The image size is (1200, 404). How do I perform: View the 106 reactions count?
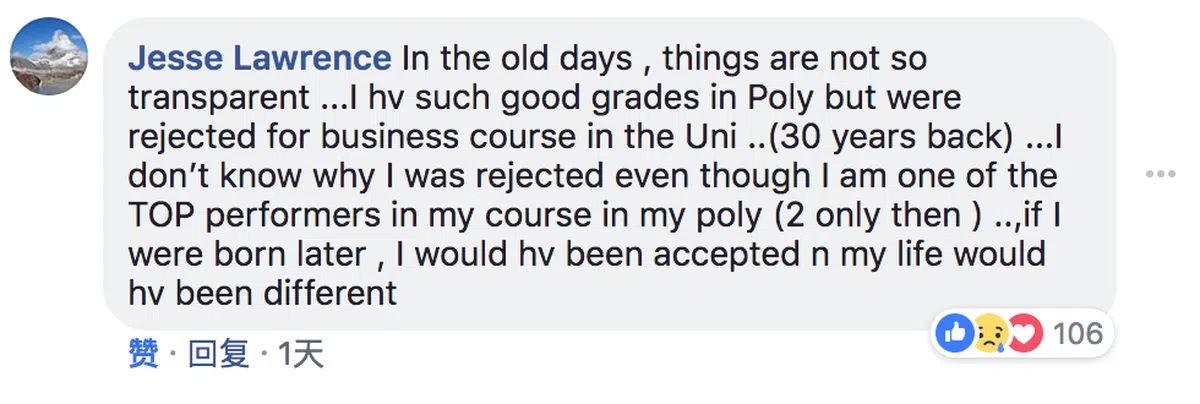[1076, 332]
